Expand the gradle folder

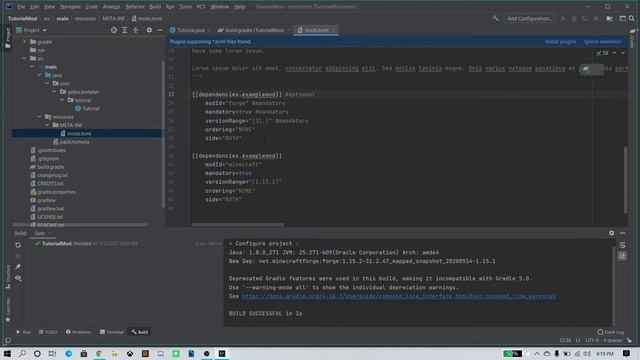[24, 42]
